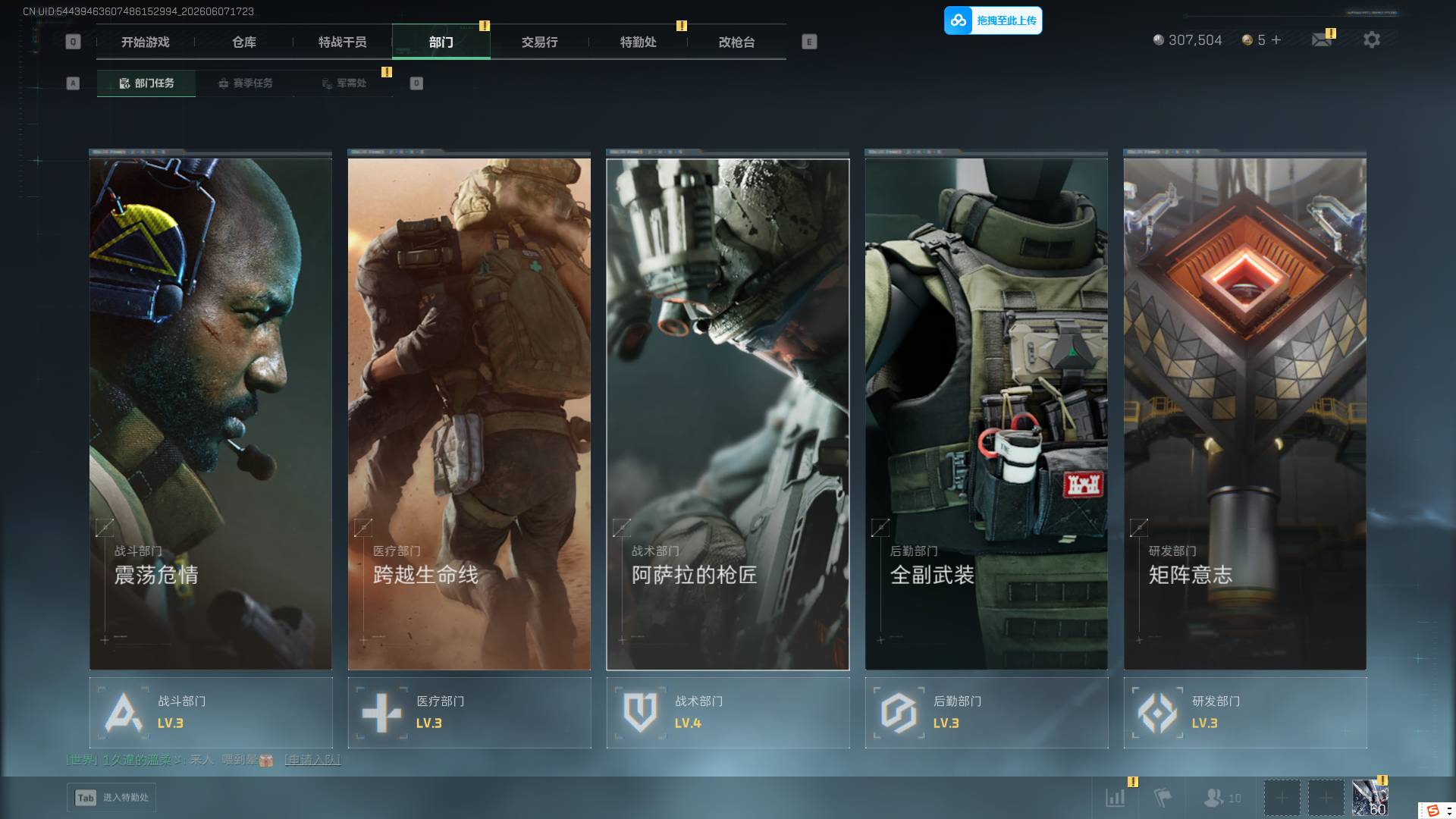Open the mail inbox envelope icon
Screen dimensions: 1456x819
point(1322,39)
